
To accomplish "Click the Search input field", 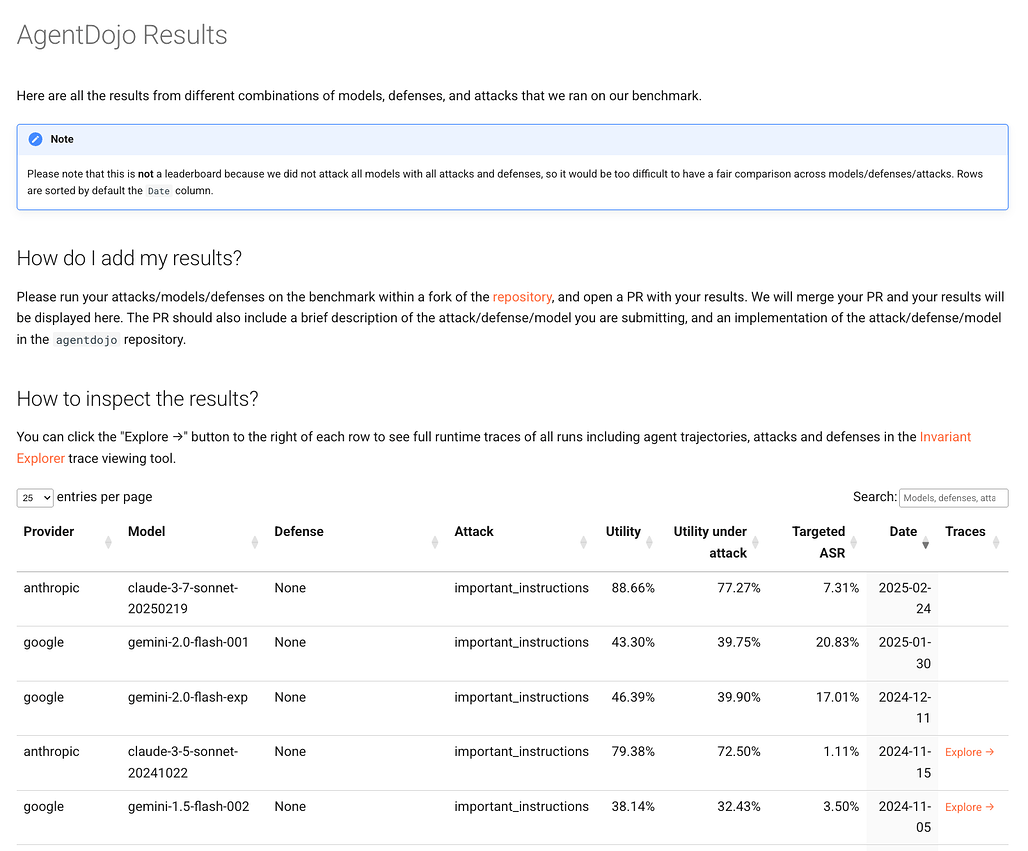I will [953, 497].
